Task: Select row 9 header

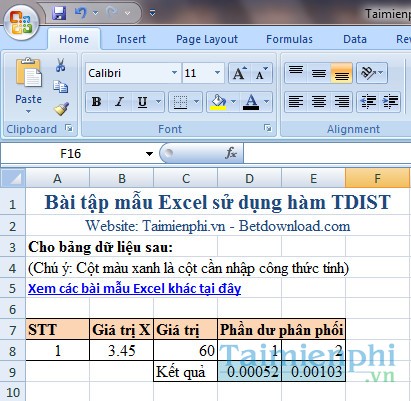Action: [x=13, y=372]
